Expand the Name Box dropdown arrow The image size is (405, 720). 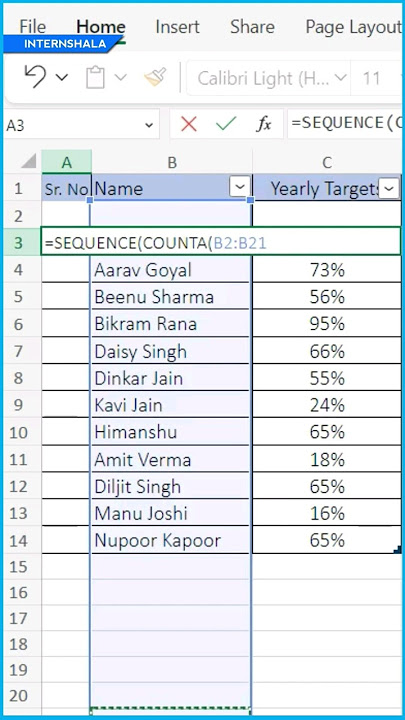tap(149, 125)
